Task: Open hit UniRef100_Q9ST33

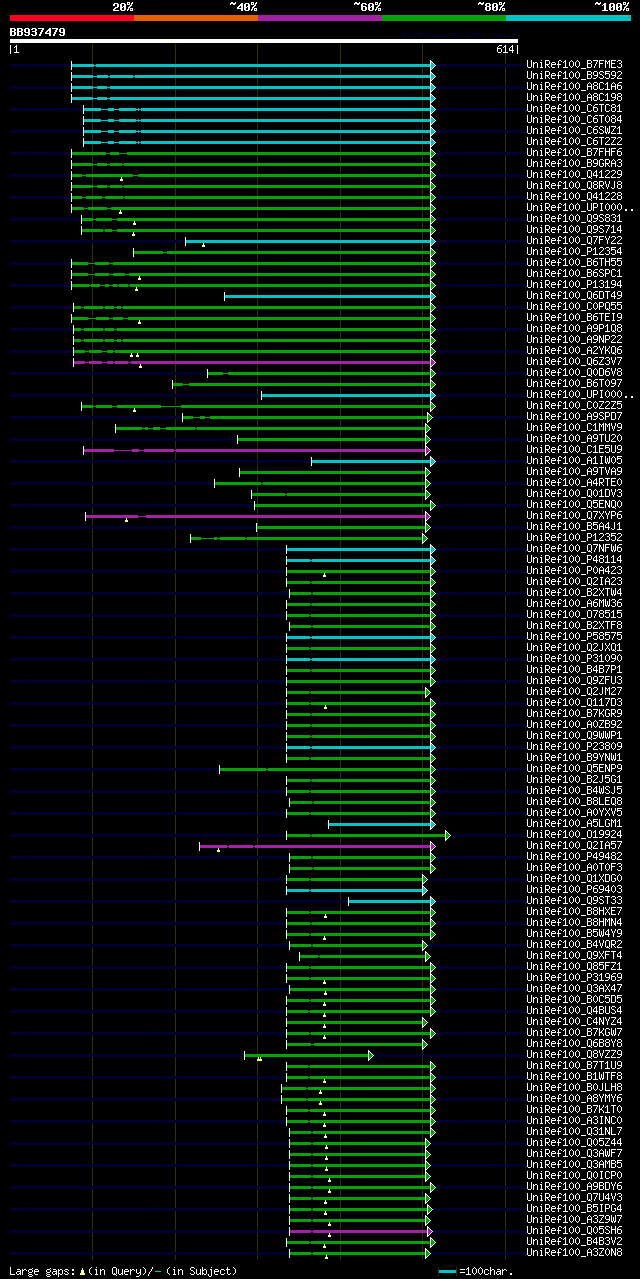Action: (x=574, y=901)
